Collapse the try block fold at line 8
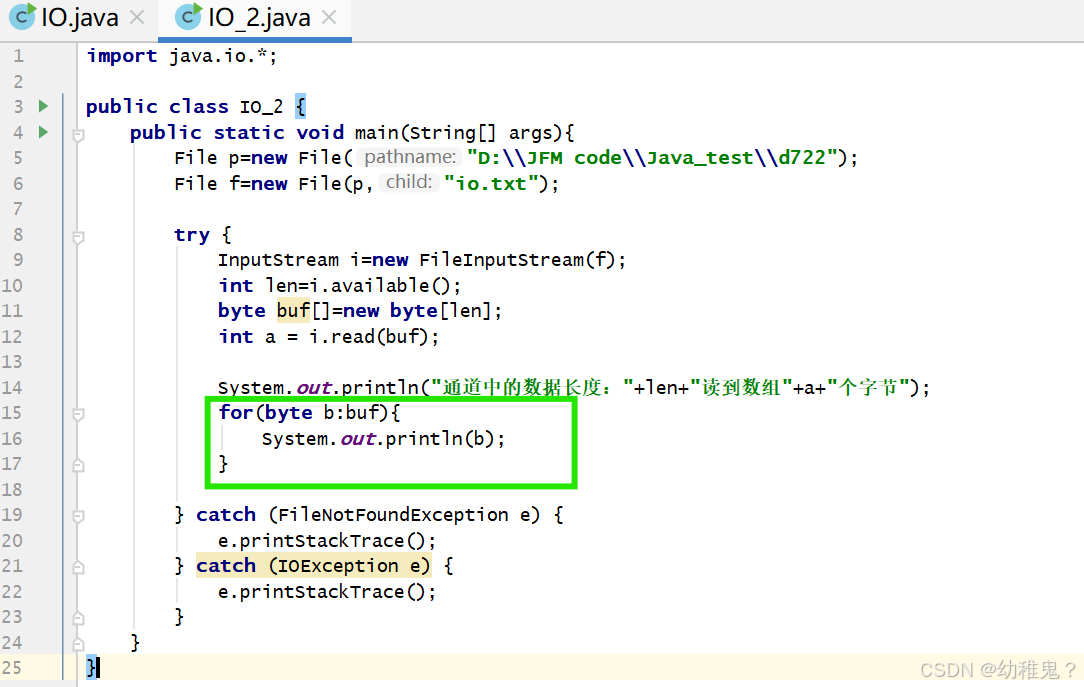Viewport: 1084px width, 687px height. coord(78,237)
